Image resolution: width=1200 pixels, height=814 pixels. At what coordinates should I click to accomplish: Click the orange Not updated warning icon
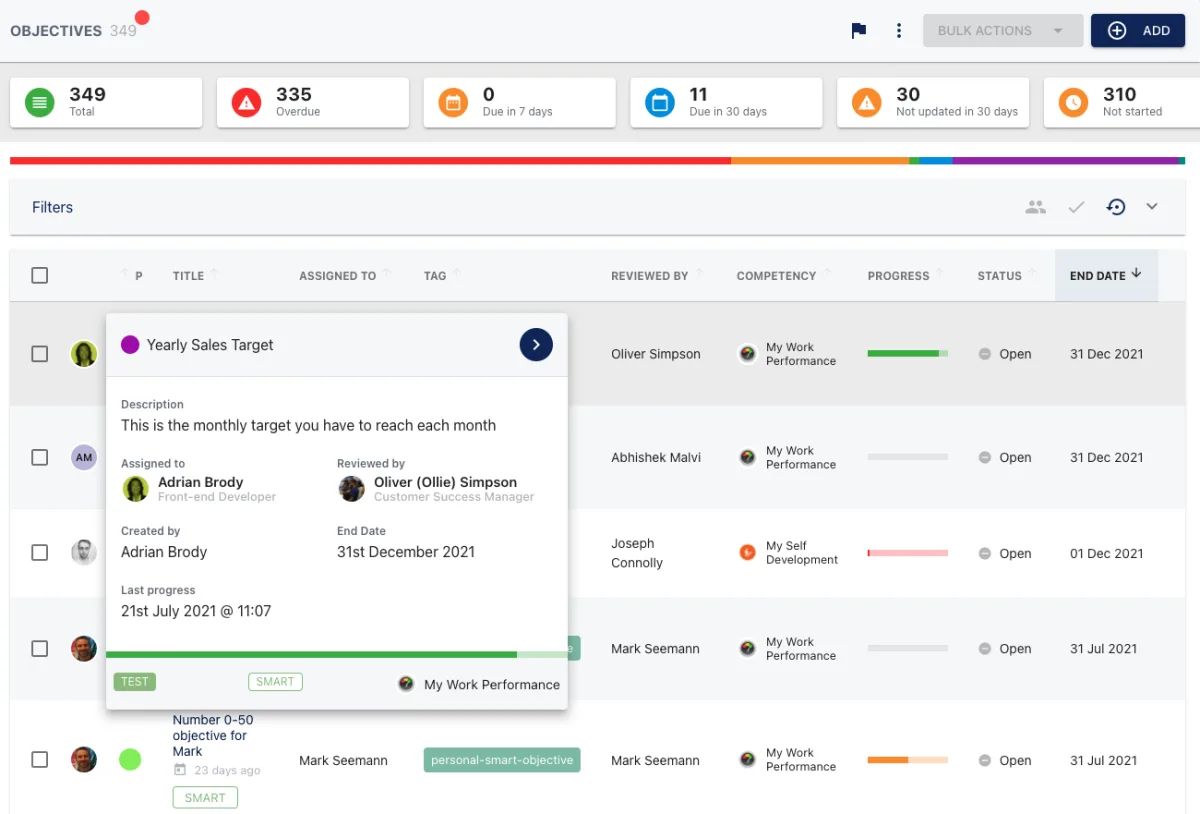[x=867, y=102]
